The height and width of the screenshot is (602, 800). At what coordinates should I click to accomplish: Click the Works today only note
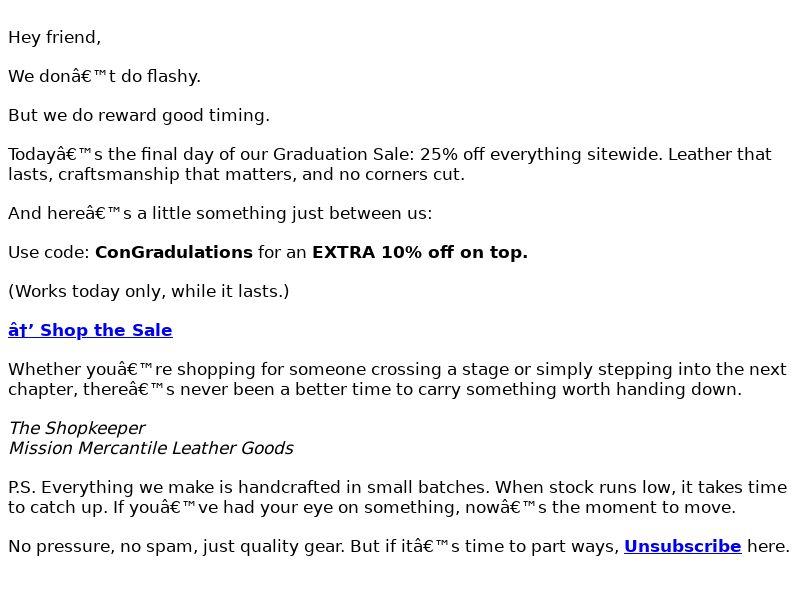tap(148, 291)
